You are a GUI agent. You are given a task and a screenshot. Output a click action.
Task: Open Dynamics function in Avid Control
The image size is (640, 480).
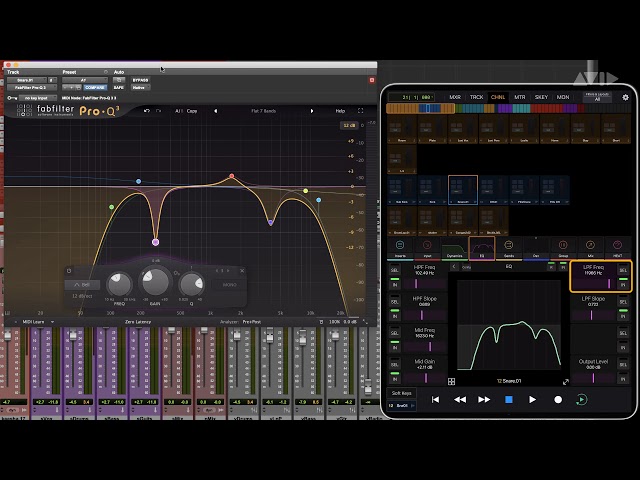(x=454, y=248)
